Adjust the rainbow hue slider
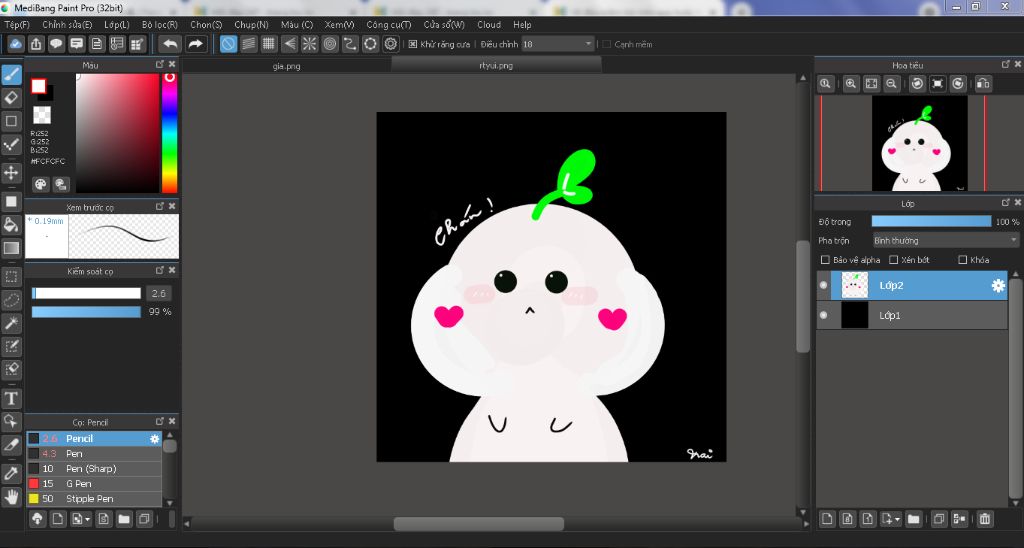1024x548 pixels. pyautogui.click(x=169, y=133)
